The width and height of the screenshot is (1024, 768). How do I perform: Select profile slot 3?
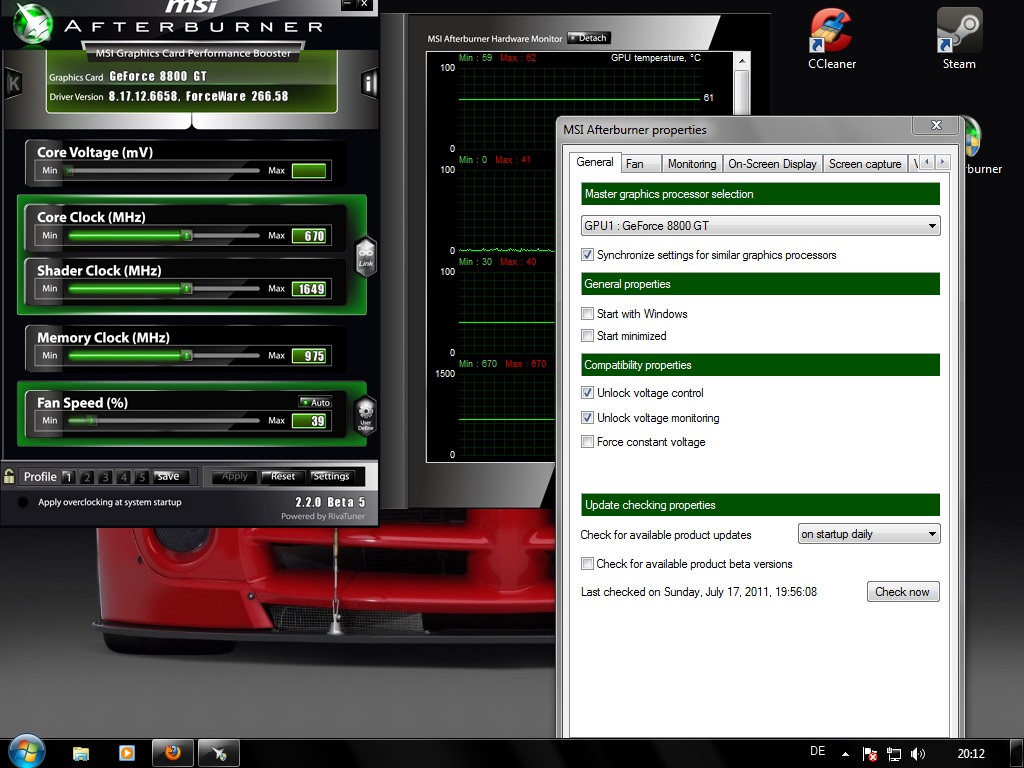[x=105, y=477]
